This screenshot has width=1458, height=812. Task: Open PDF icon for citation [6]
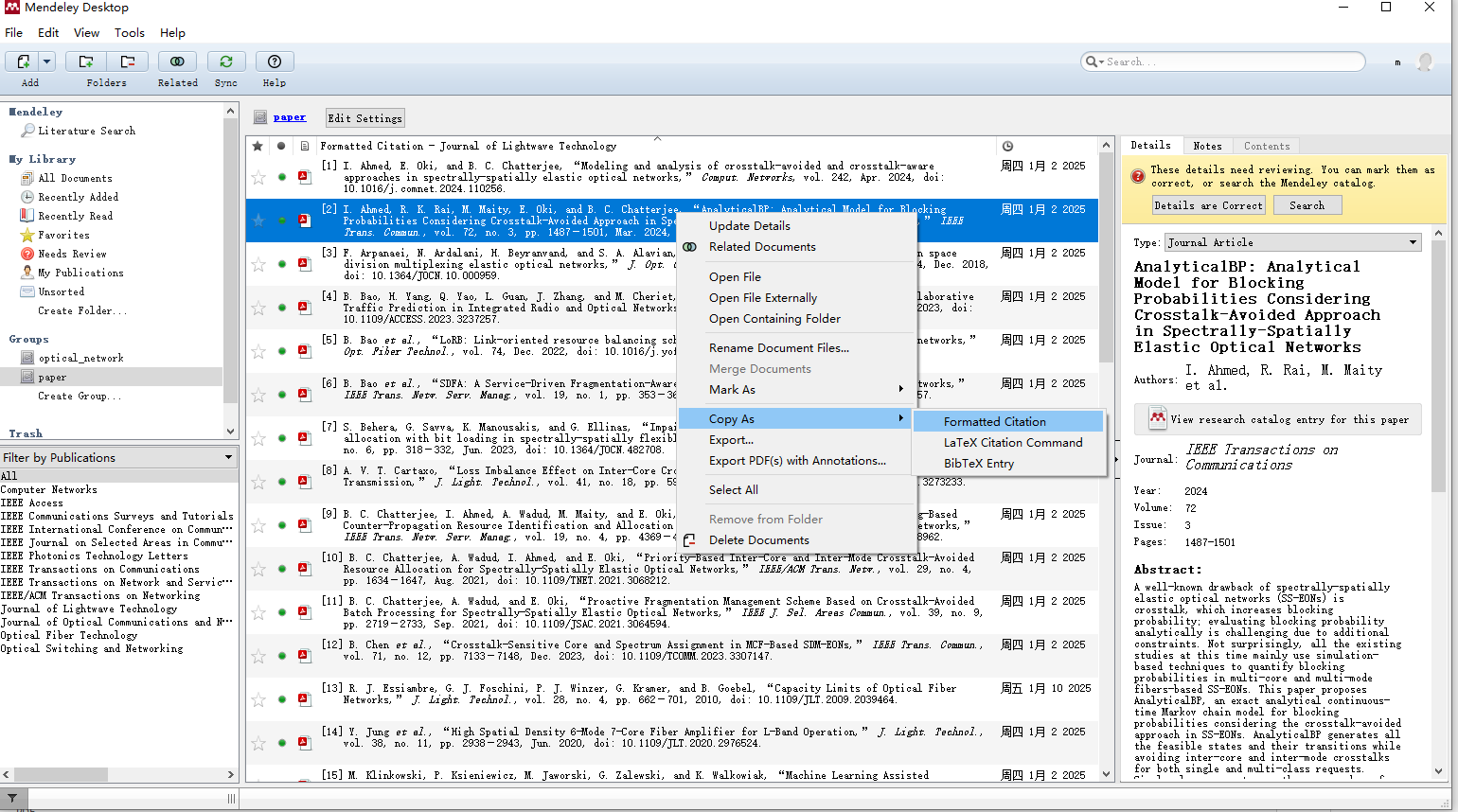pyautogui.click(x=304, y=395)
